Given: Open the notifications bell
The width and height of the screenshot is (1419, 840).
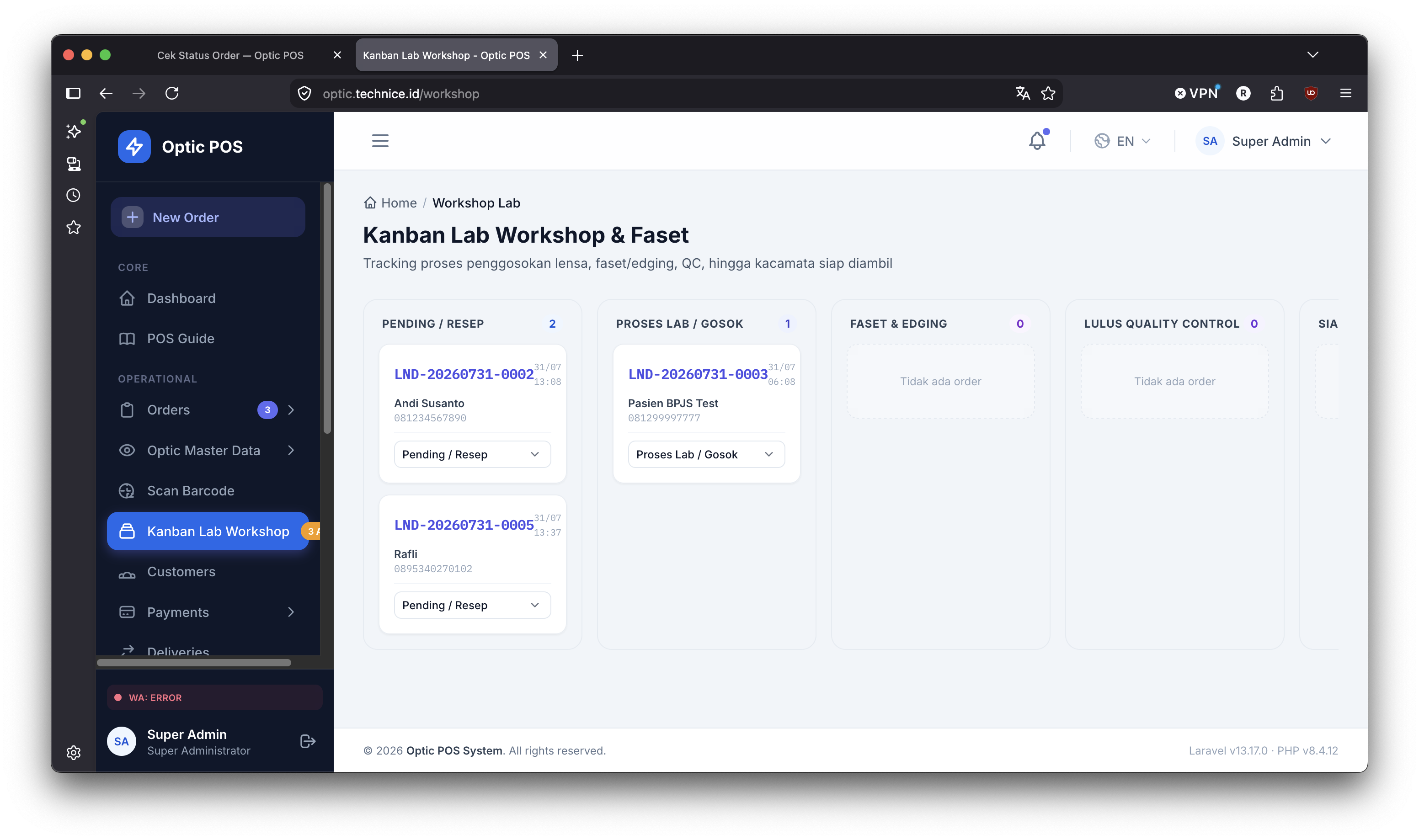Looking at the screenshot, I should tap(1036, 141).
